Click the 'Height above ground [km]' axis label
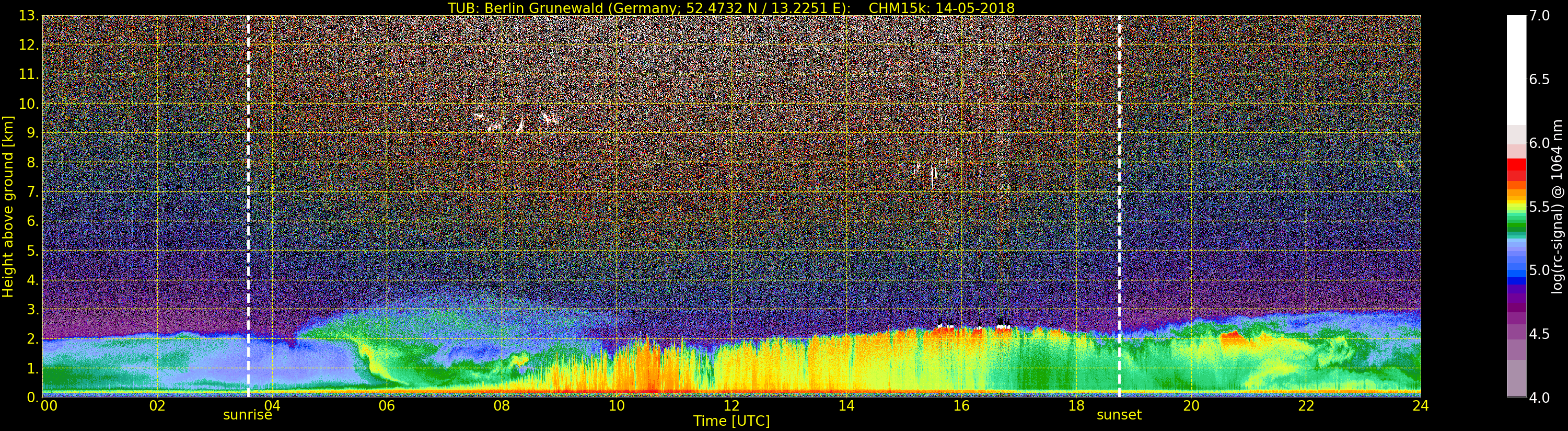Screen dimensions: 1568x431 click(x=8, y=207)
